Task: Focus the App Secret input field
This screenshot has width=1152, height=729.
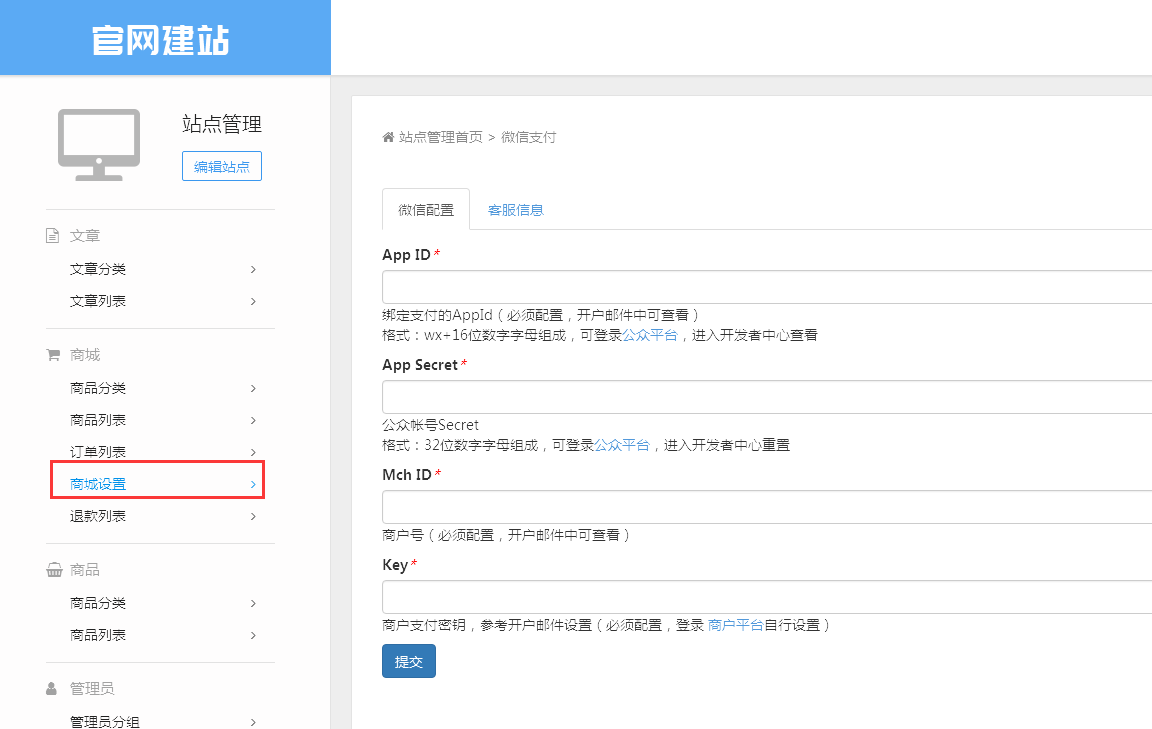Action: point(766,397)
